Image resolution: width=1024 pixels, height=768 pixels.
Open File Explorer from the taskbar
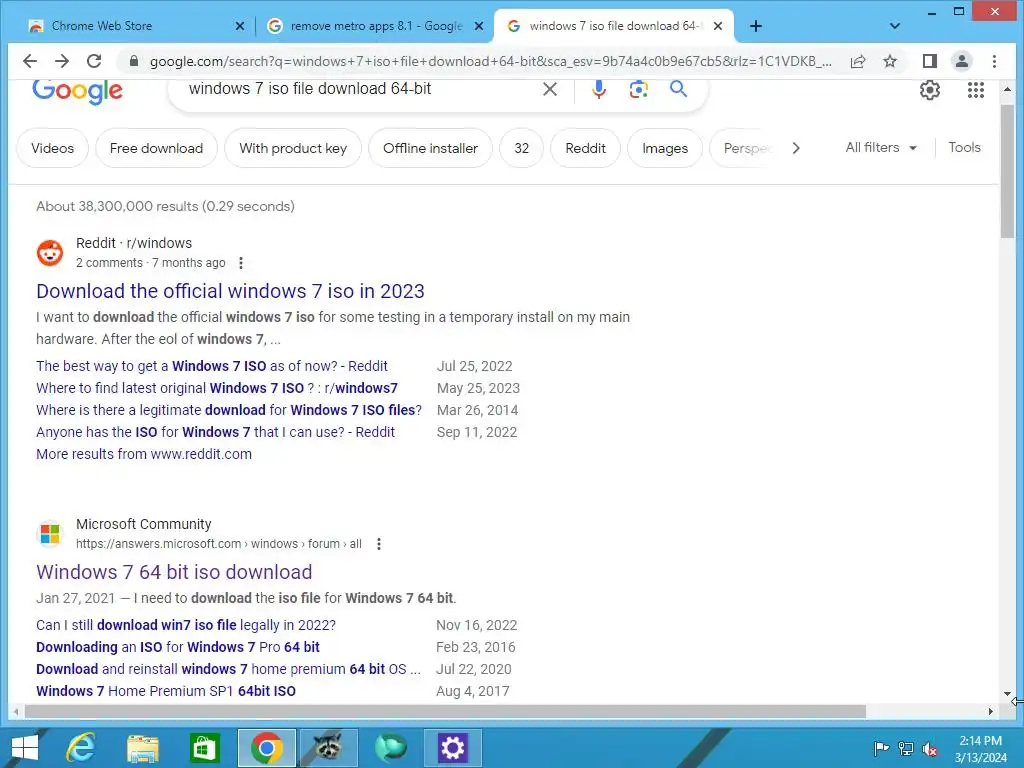(142, 748)
